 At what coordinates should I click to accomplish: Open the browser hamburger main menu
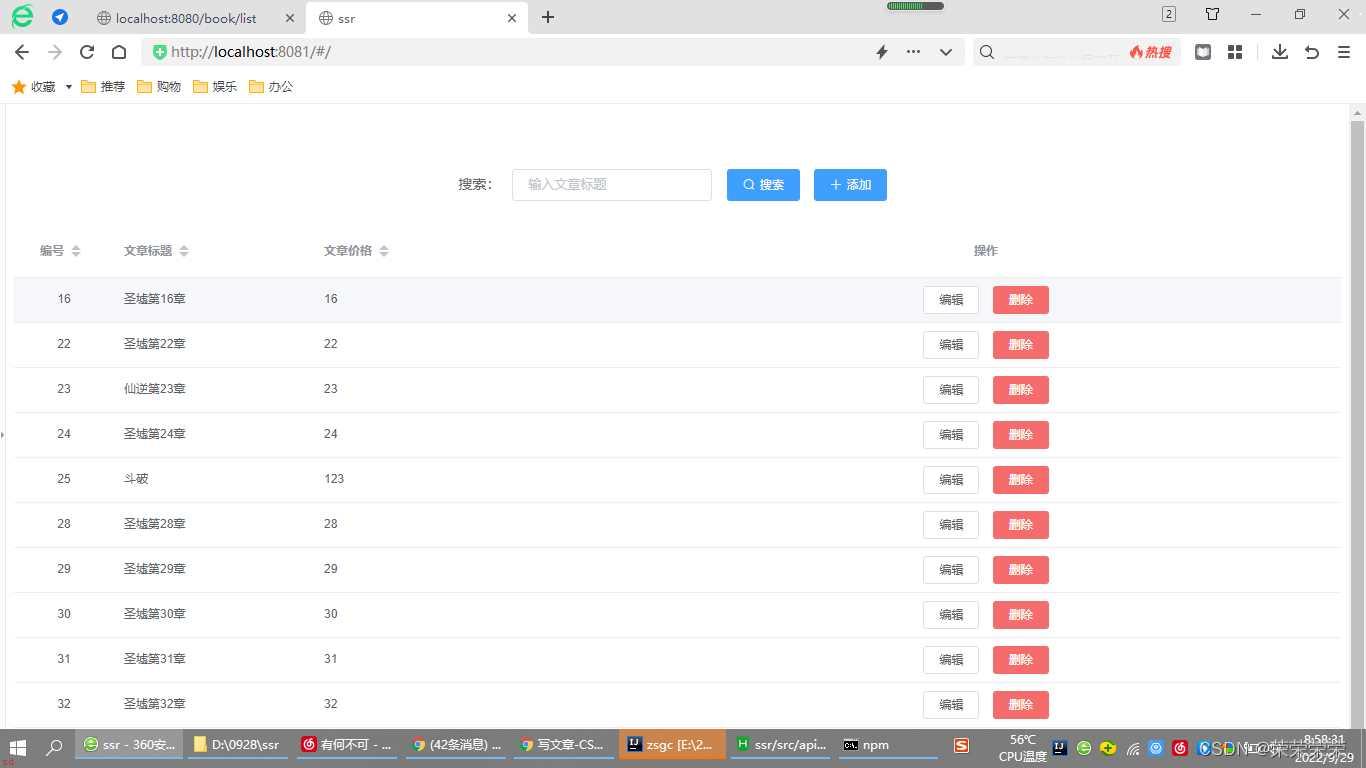(1344, 52)
